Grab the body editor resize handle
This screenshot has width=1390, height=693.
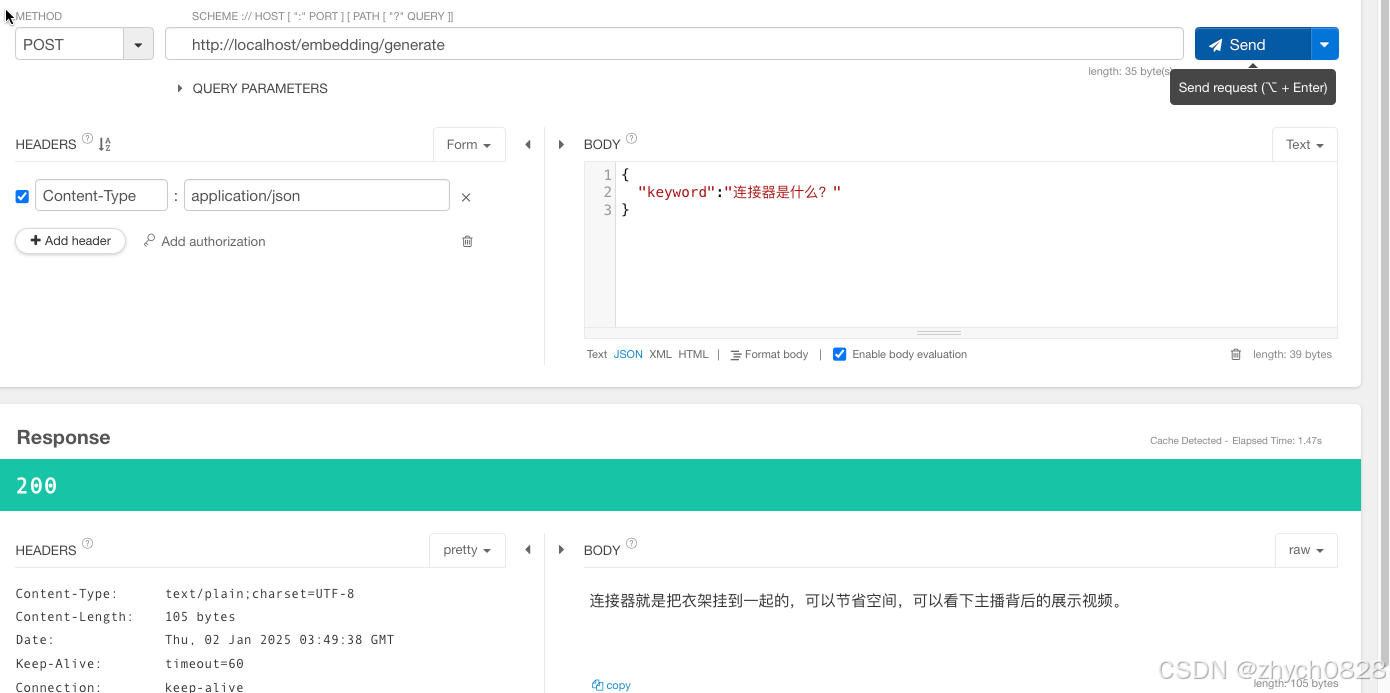coord(939,332)
